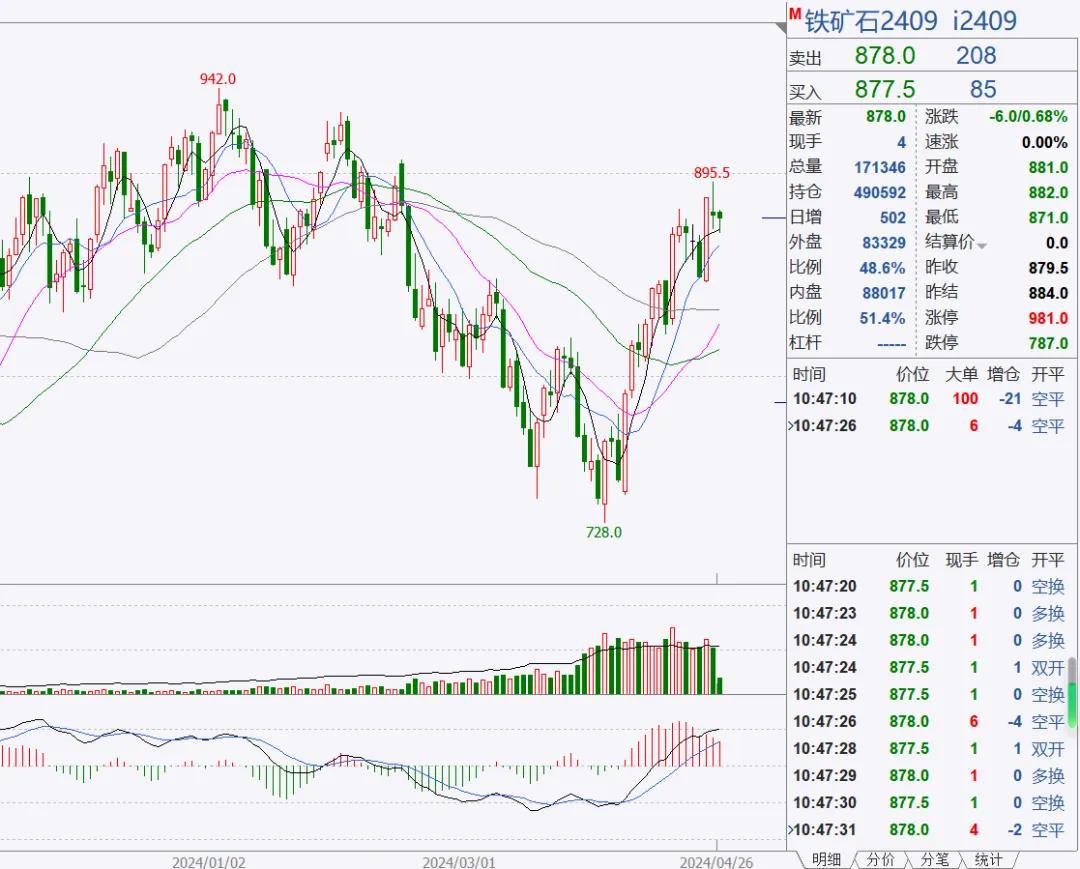Click the ratio value 48.6%

point(882,268)
